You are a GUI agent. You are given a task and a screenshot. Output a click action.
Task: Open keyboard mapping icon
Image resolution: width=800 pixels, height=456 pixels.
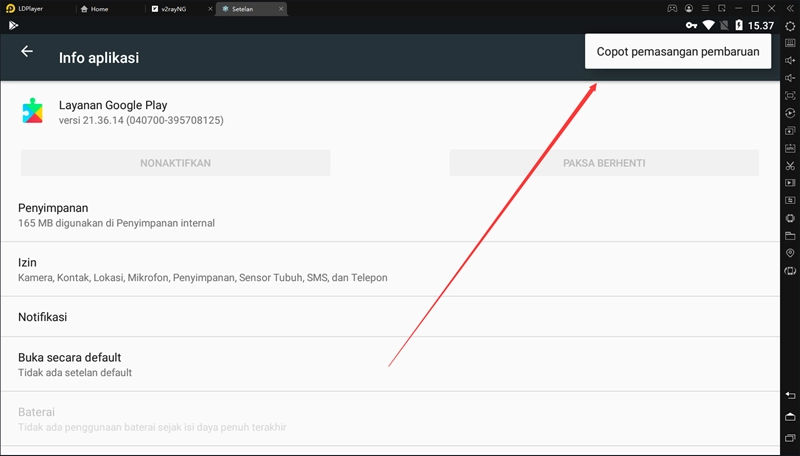[790, 43]
